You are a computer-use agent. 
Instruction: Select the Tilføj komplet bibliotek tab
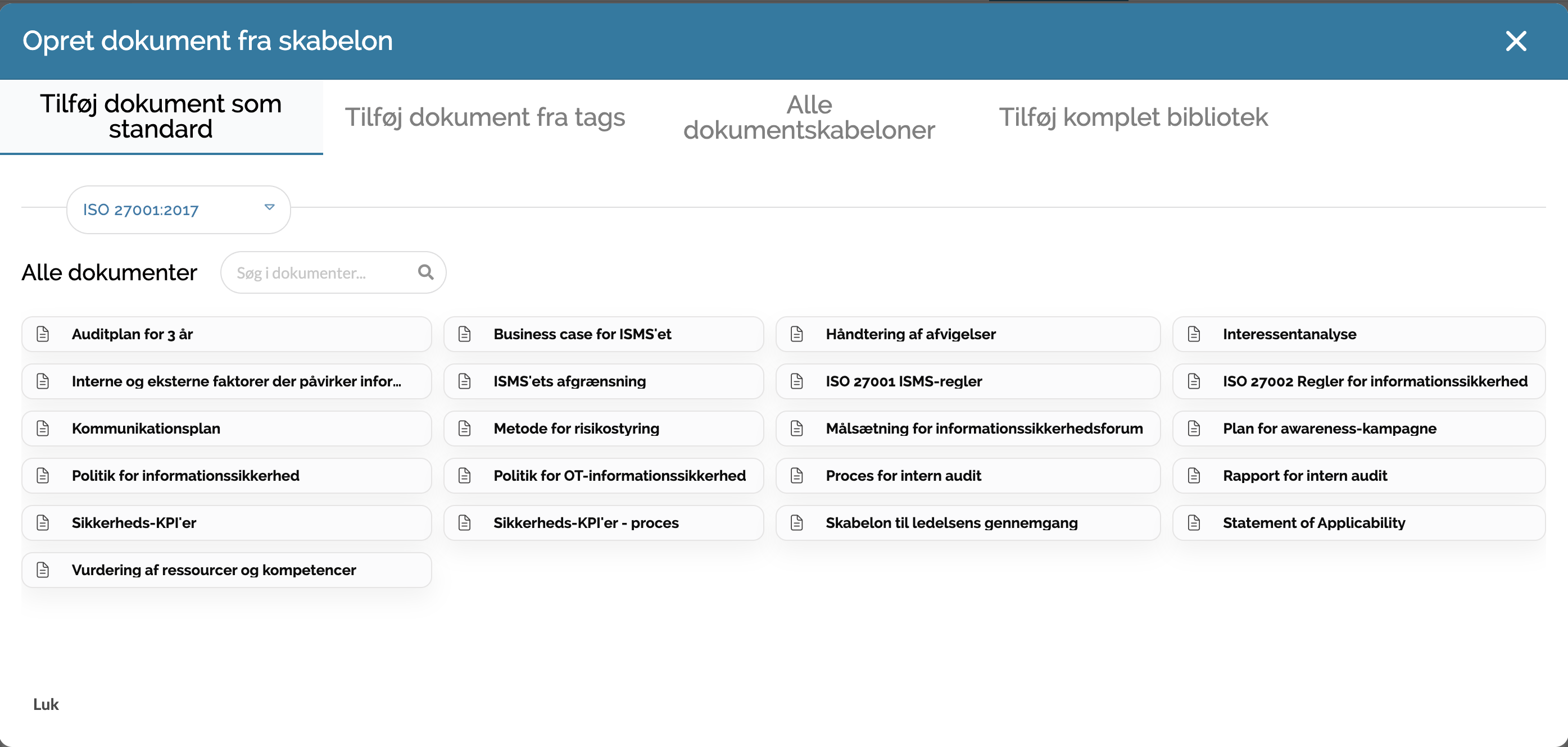(x=1133, y=117)
